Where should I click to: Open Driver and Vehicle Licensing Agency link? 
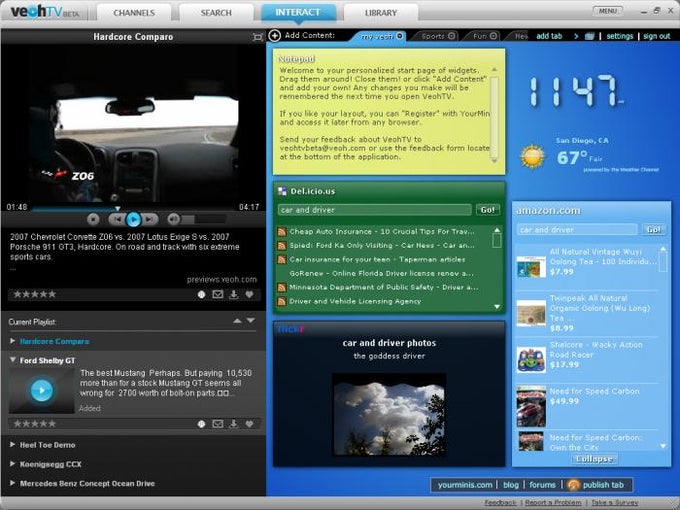pyautogui.click(x=355, y=301)
